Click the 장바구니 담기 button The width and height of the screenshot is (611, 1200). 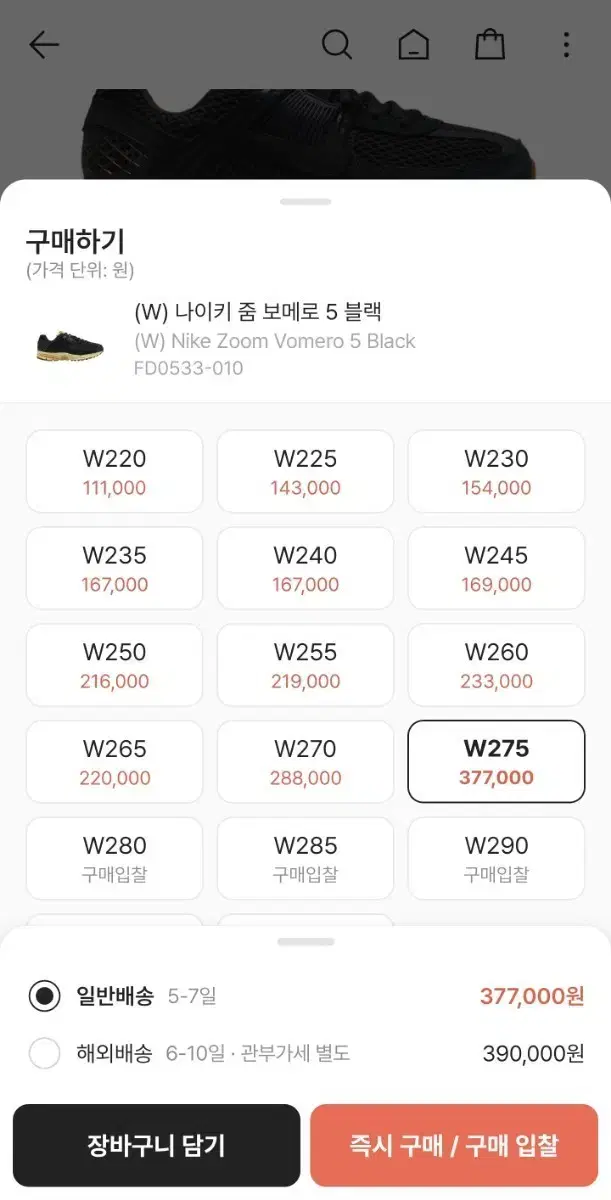coord(156,1145)
